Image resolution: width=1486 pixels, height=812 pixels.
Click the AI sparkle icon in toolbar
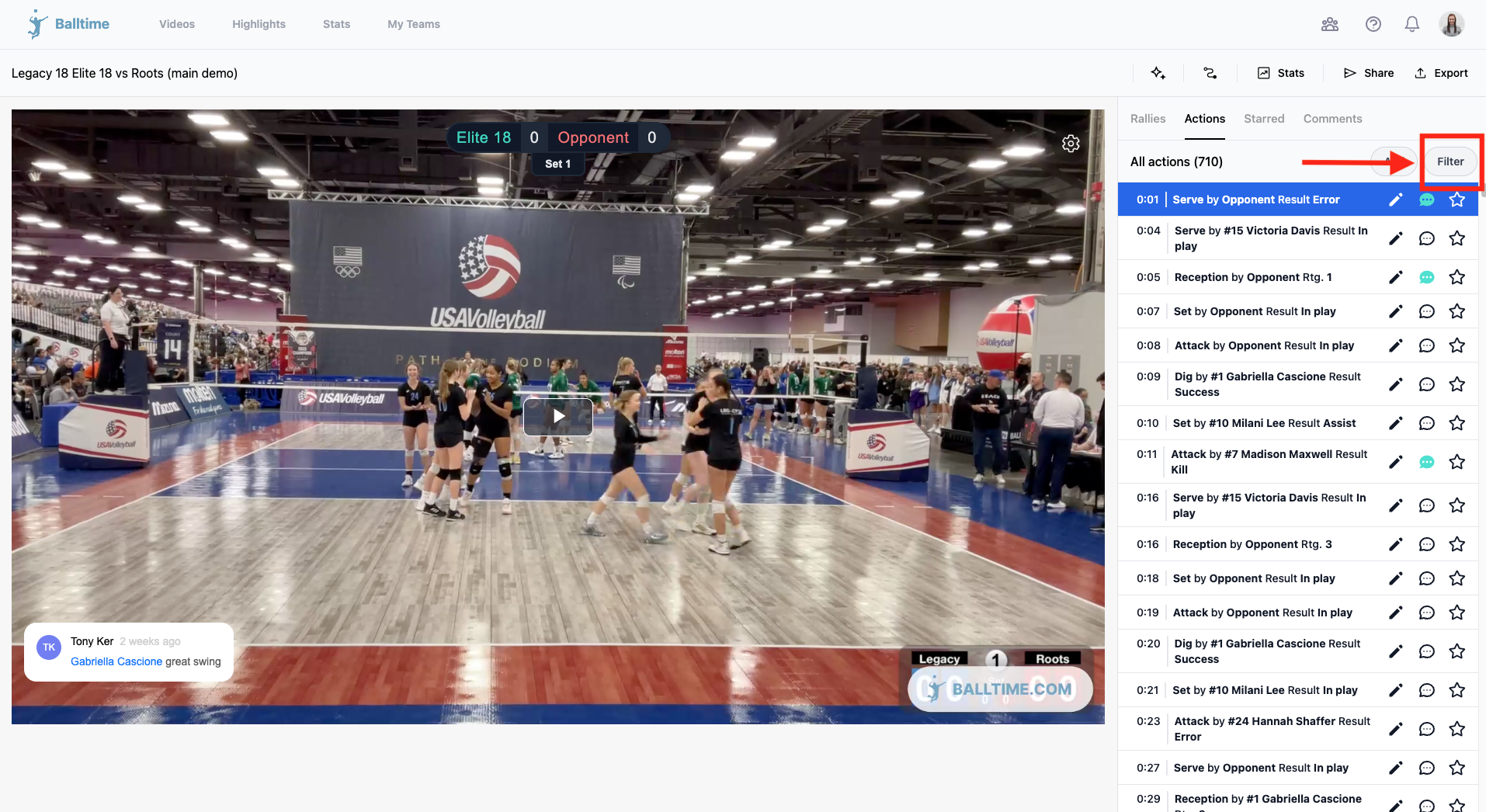pyautogui.click(x=1158, y=73)
